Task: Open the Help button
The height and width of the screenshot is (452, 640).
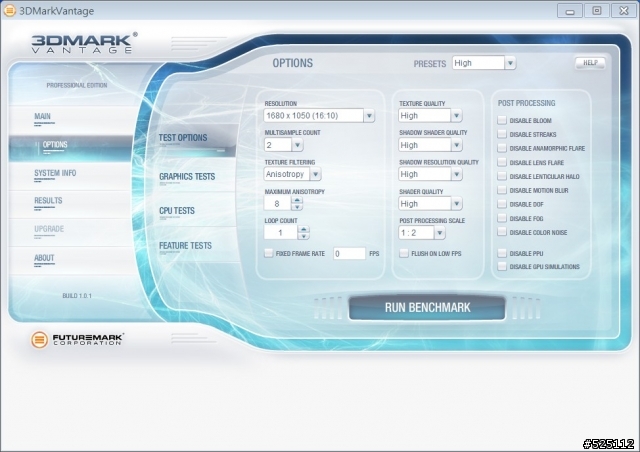Action: pos(590,63)
